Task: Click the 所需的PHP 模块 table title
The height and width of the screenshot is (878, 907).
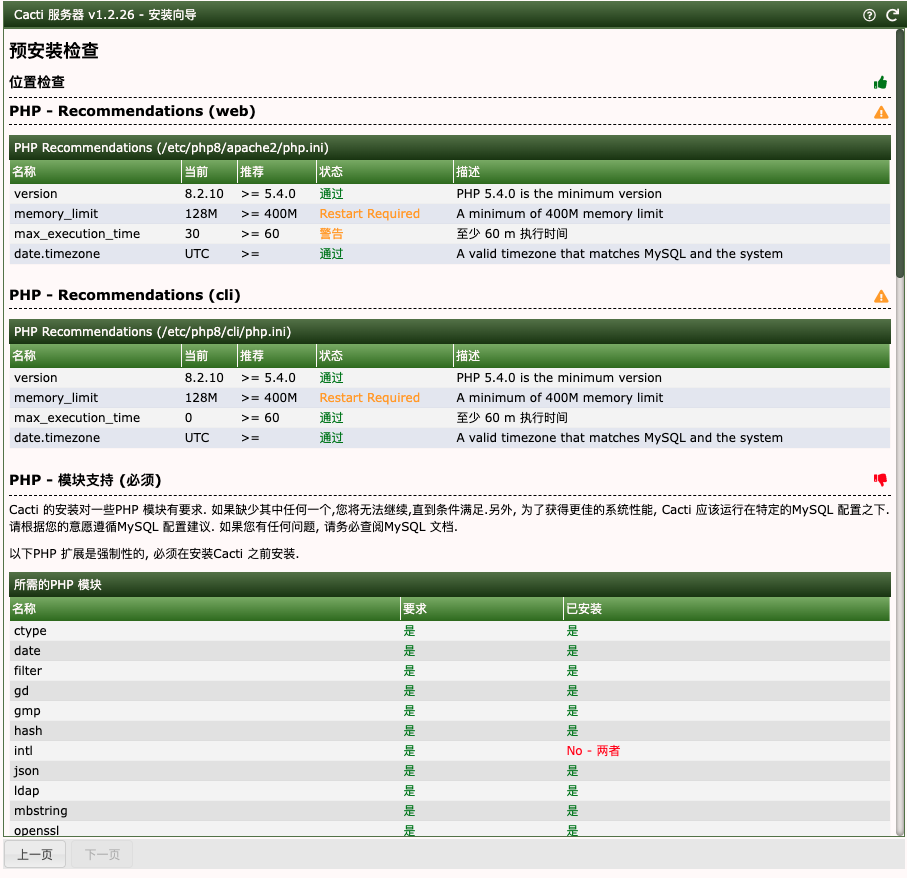Action: [449, 585]
